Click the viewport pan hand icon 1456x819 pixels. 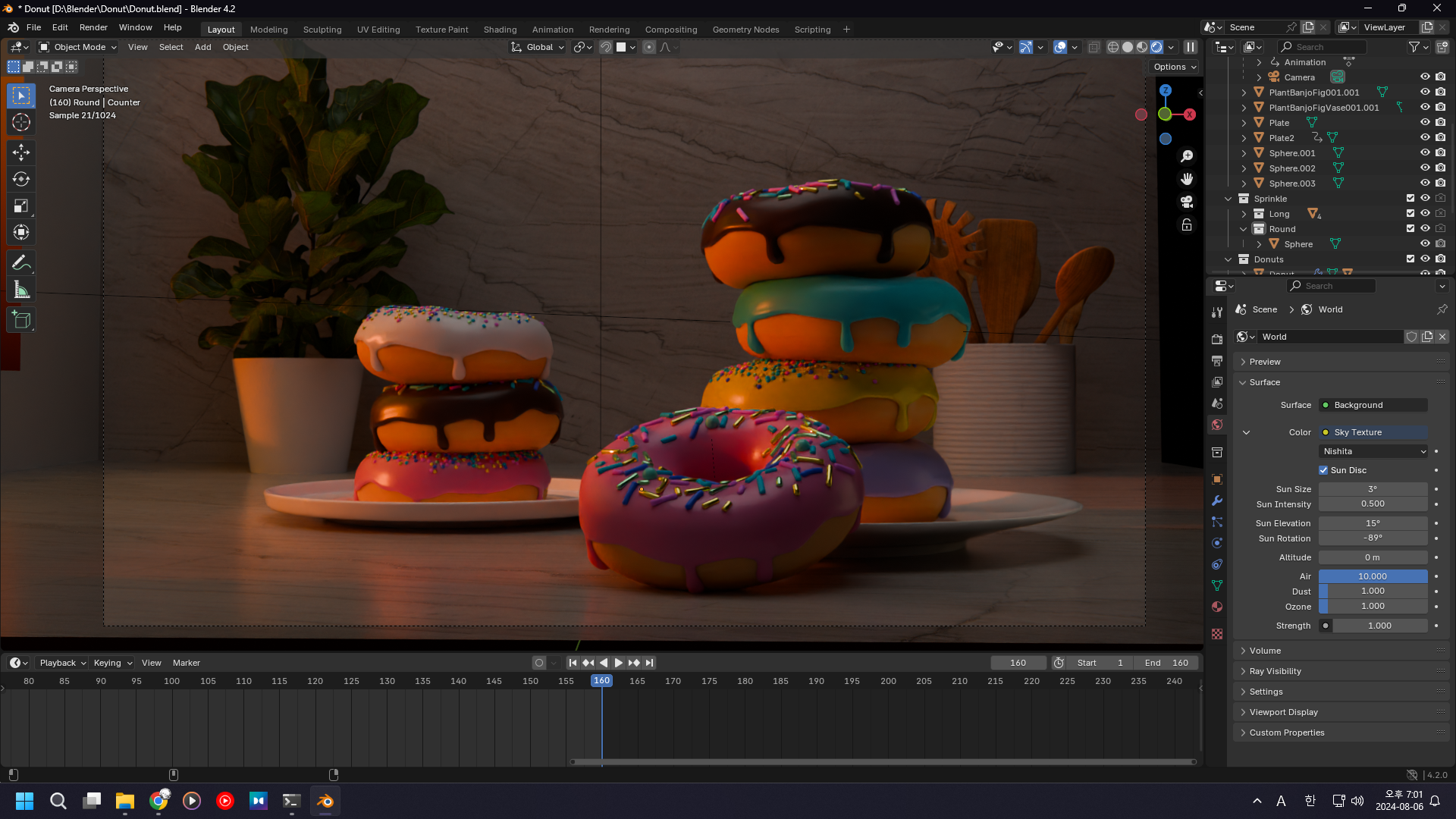click(1187, 179)
